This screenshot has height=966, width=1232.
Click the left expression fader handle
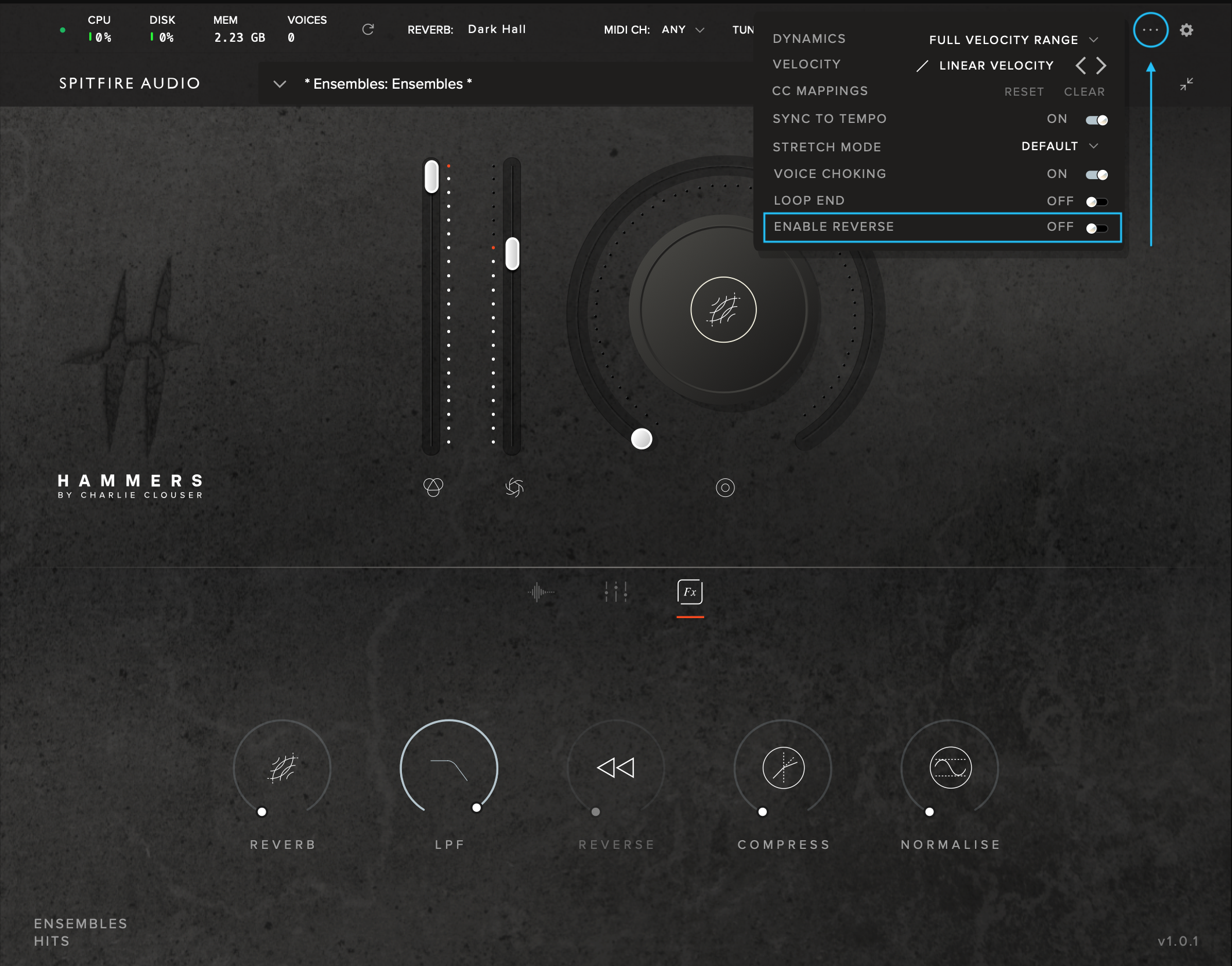coord(431,176)
